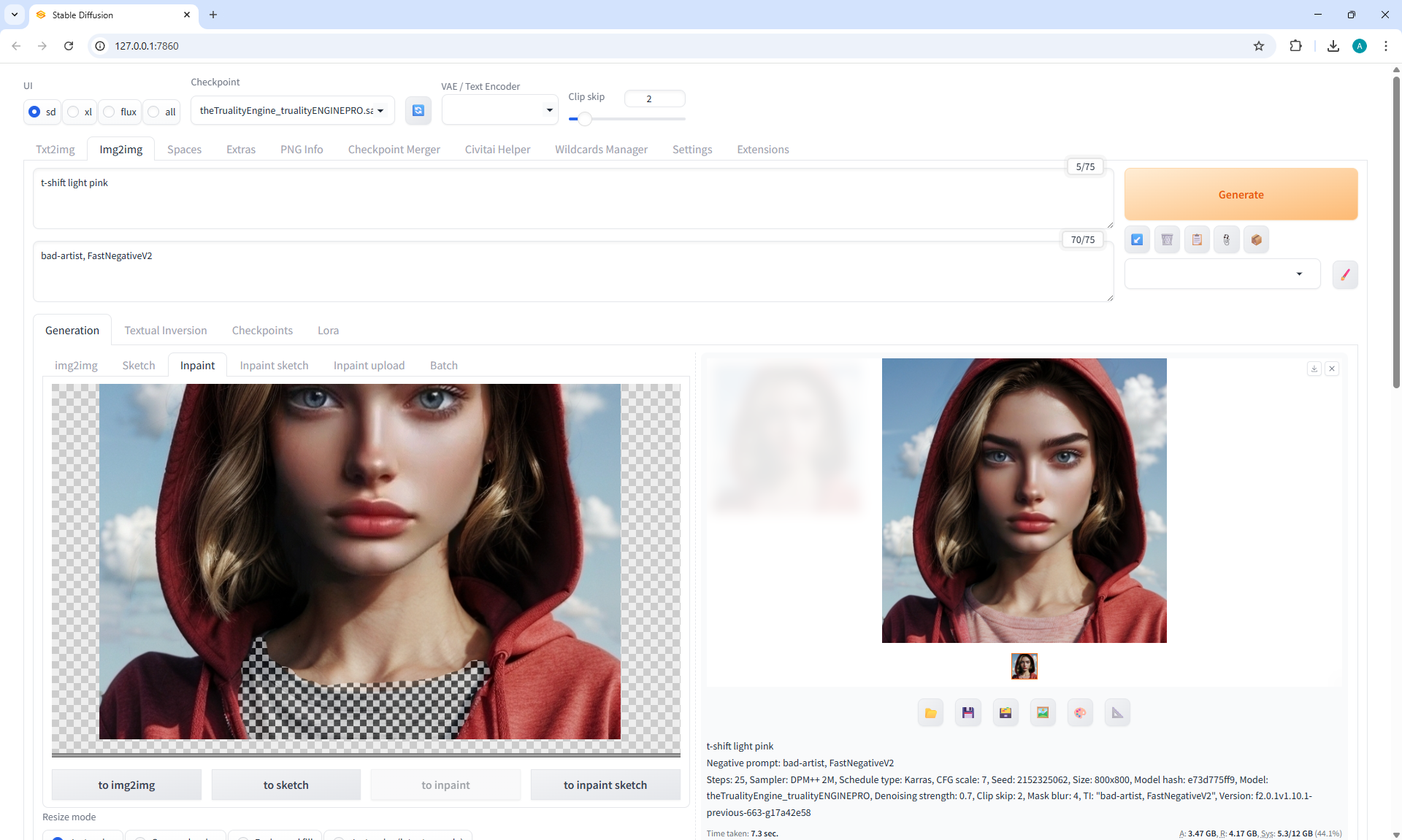Open the styles dropdown below Generate

point(1222,274)
